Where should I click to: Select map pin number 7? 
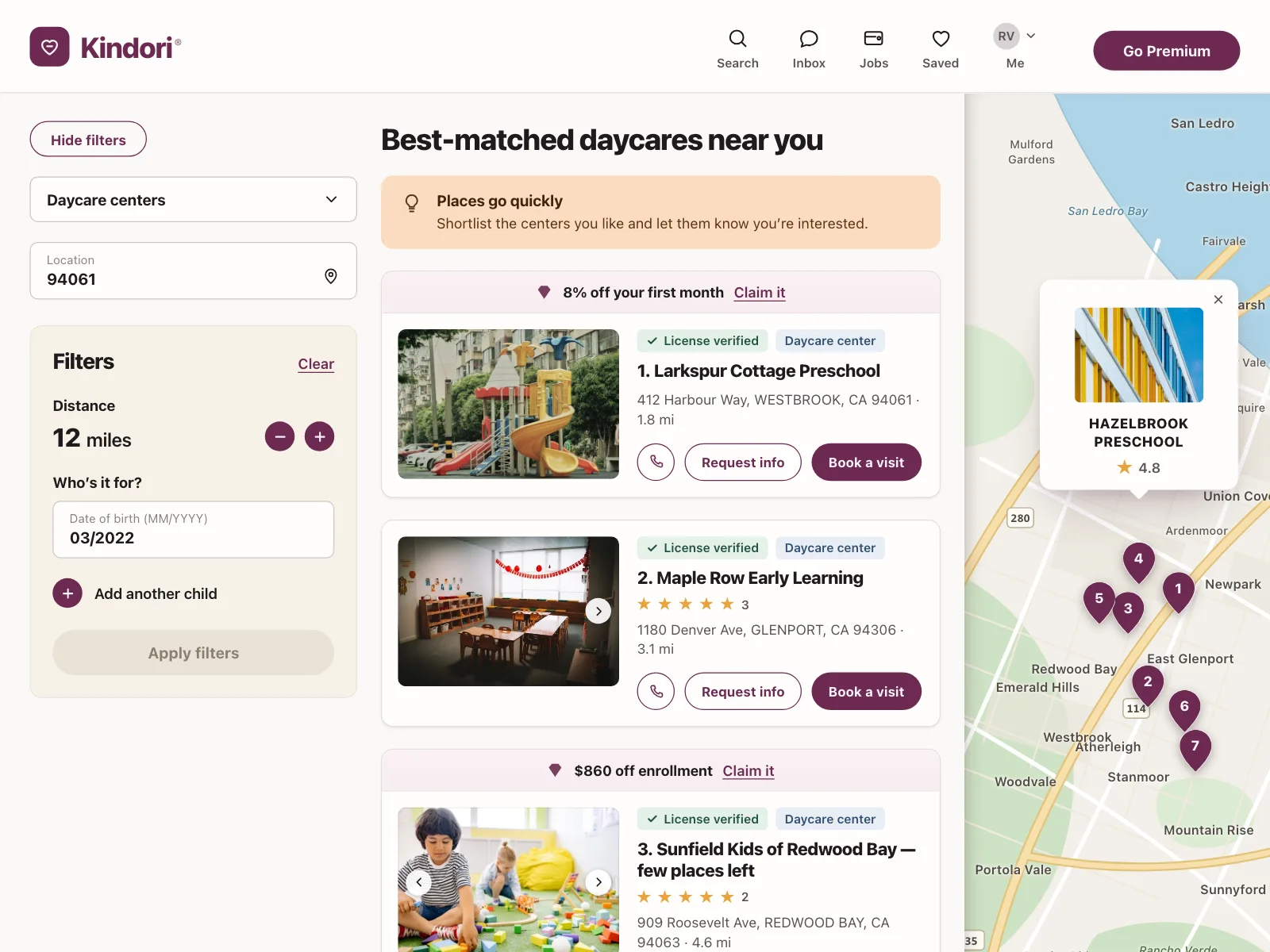tap(1195, 749)
